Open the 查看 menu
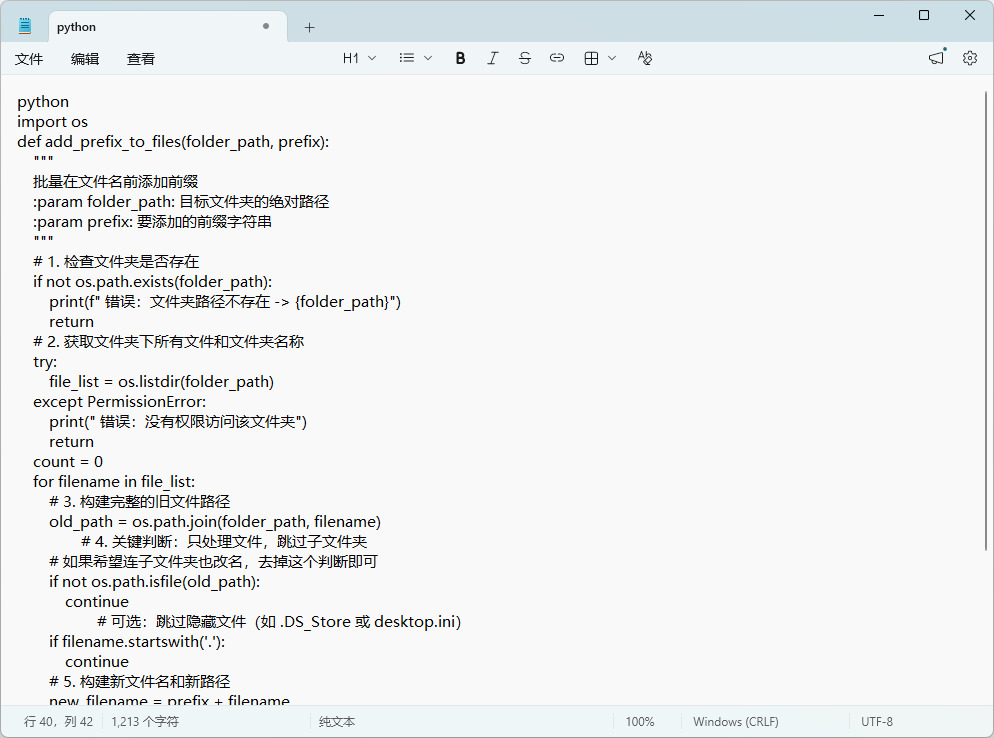This screenshot has height=738, width=994. (x=140, y=59)
